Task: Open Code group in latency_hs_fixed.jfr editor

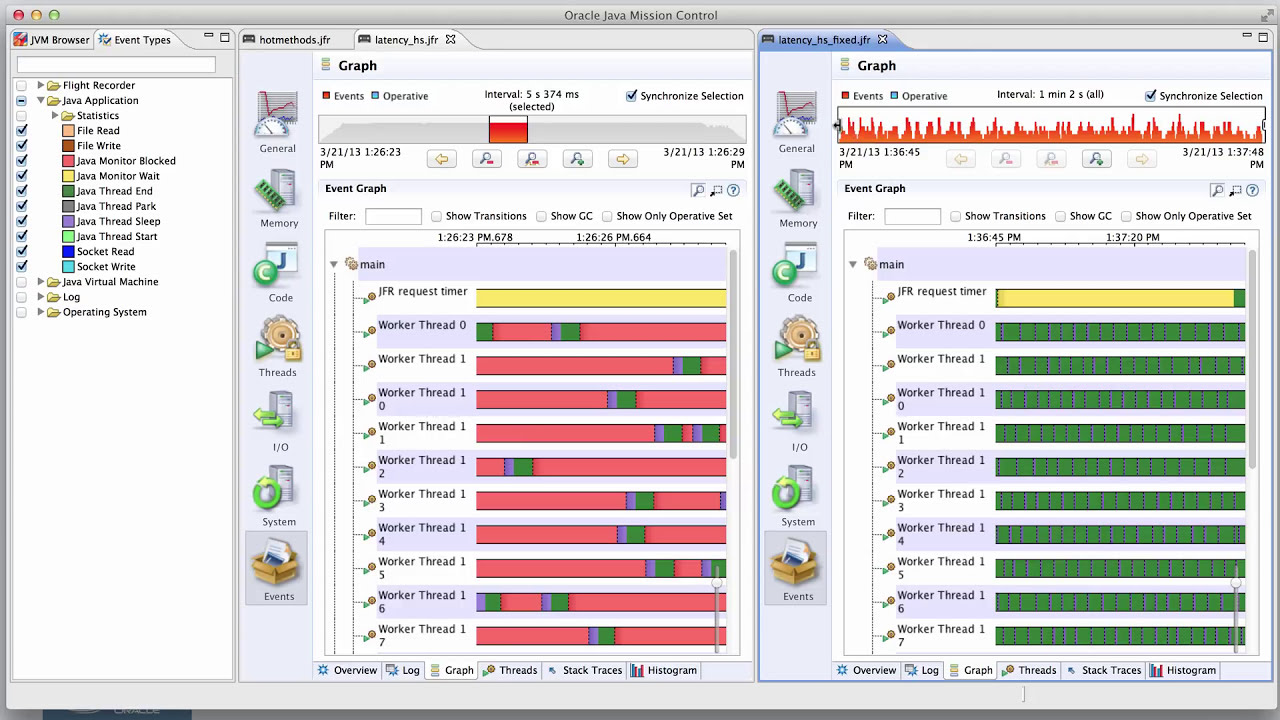Action: pos(796,272)
